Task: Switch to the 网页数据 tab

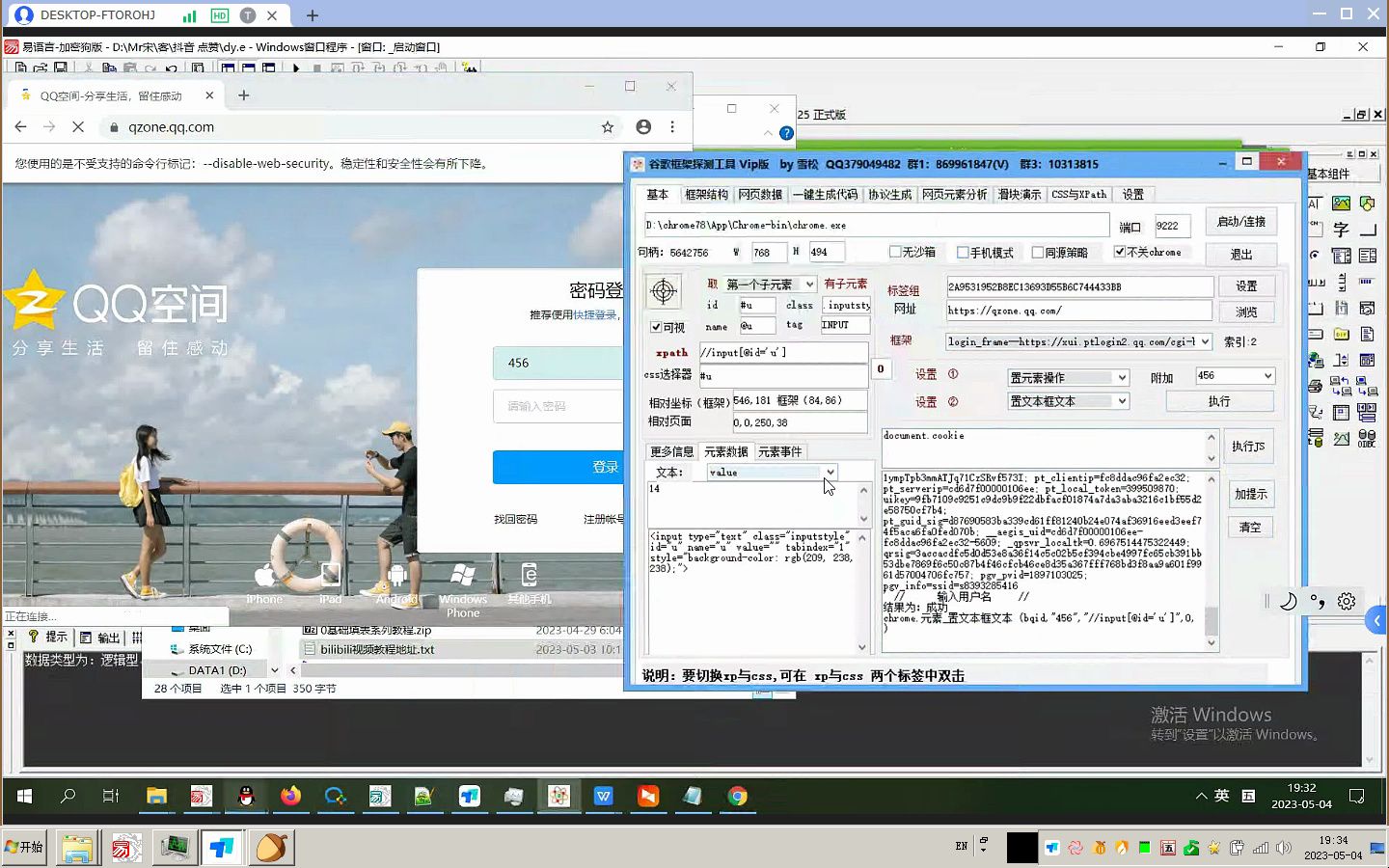Action: tap(760, 195)
